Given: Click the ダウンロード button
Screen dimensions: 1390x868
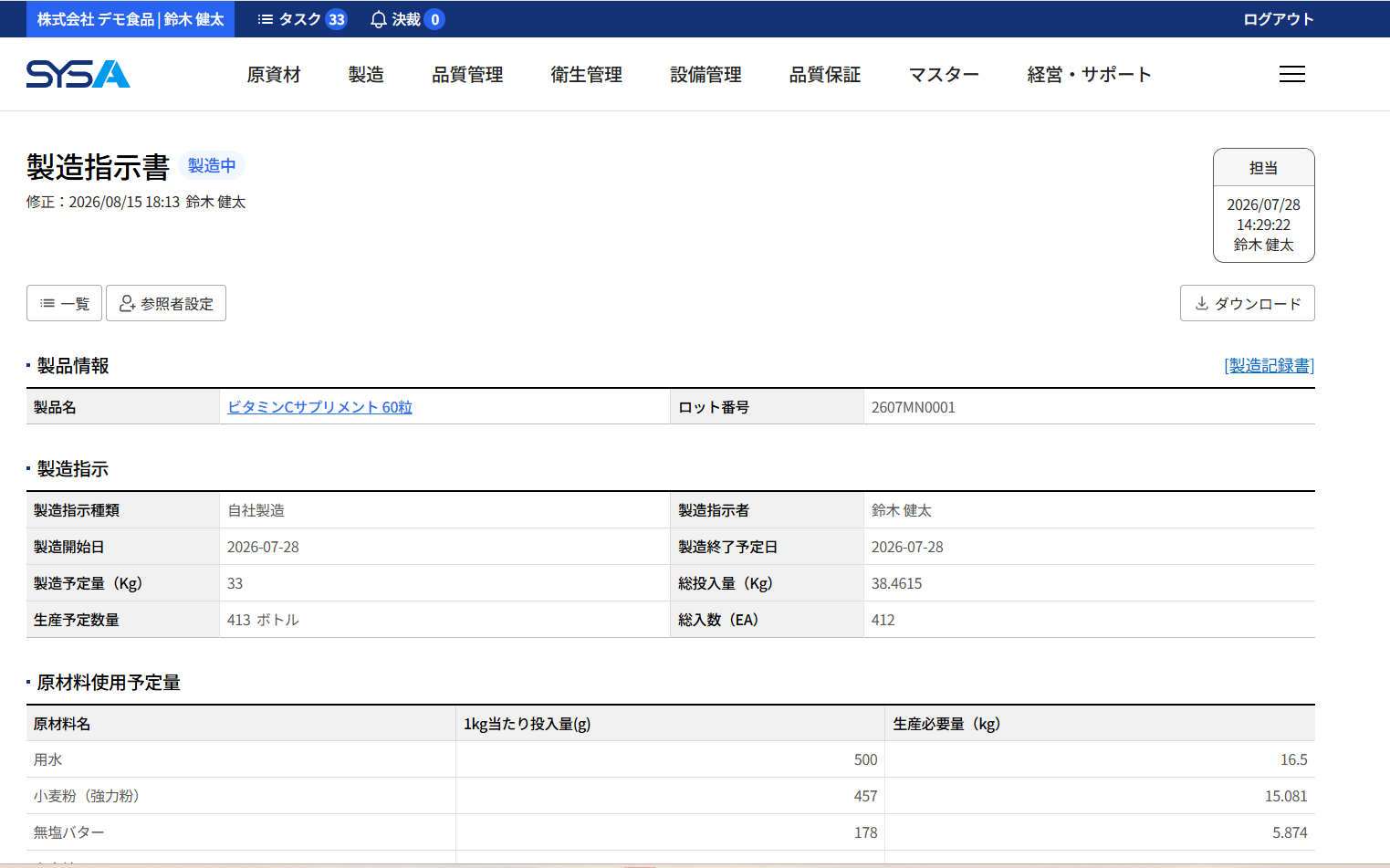Looking at the screenshot, I should point(1247,303).
